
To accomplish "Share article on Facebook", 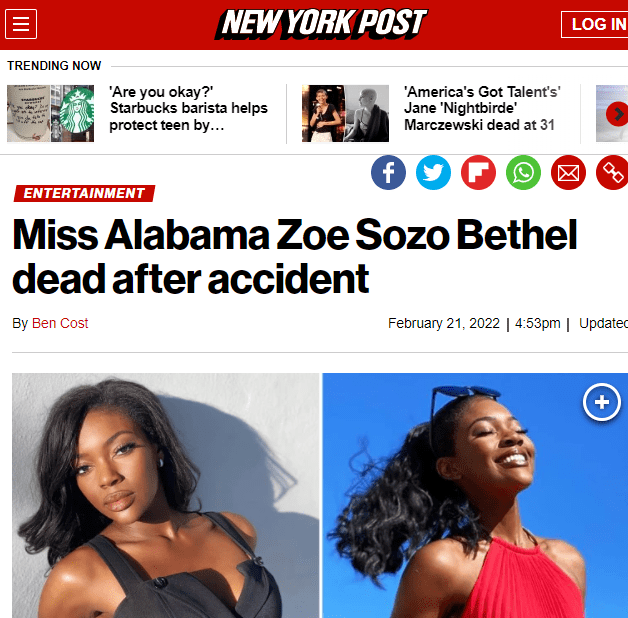I will (x=388, y=172).
